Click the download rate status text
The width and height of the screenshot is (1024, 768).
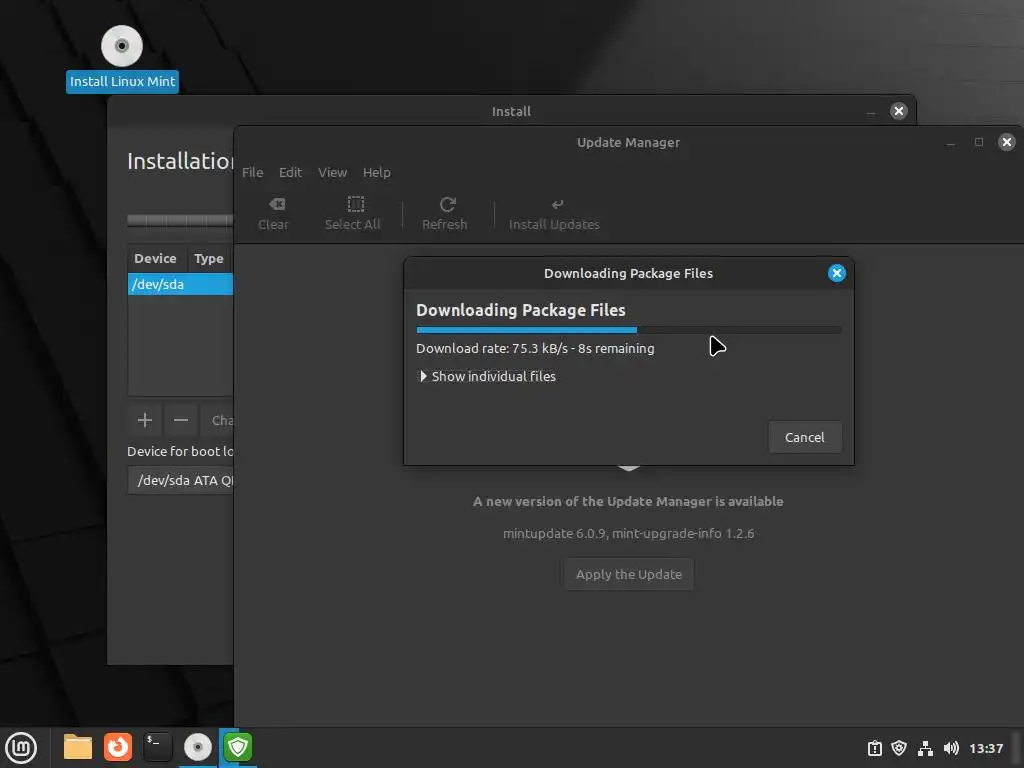[x=535, y=349]
